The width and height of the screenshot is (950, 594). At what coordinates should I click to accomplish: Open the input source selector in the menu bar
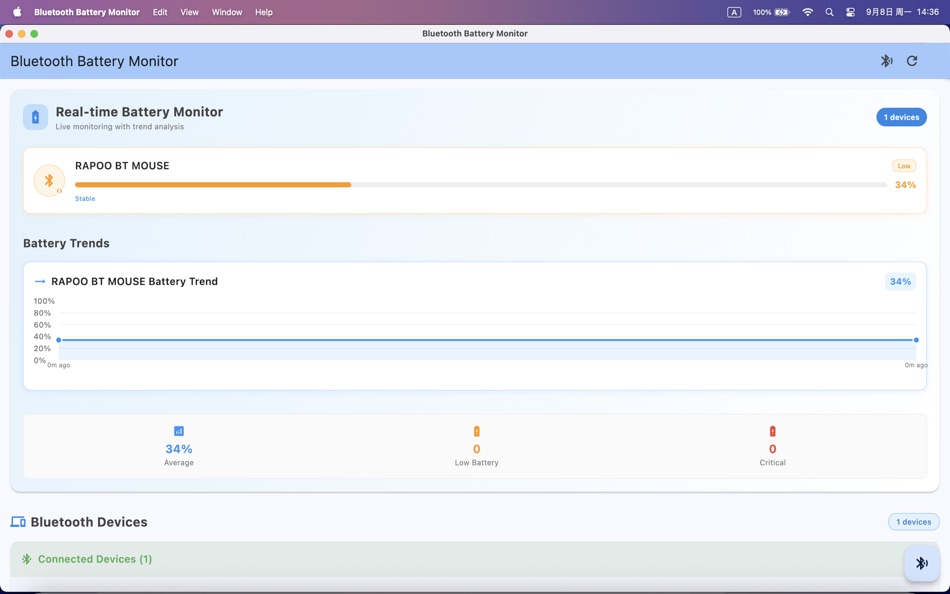click(732, 12)
